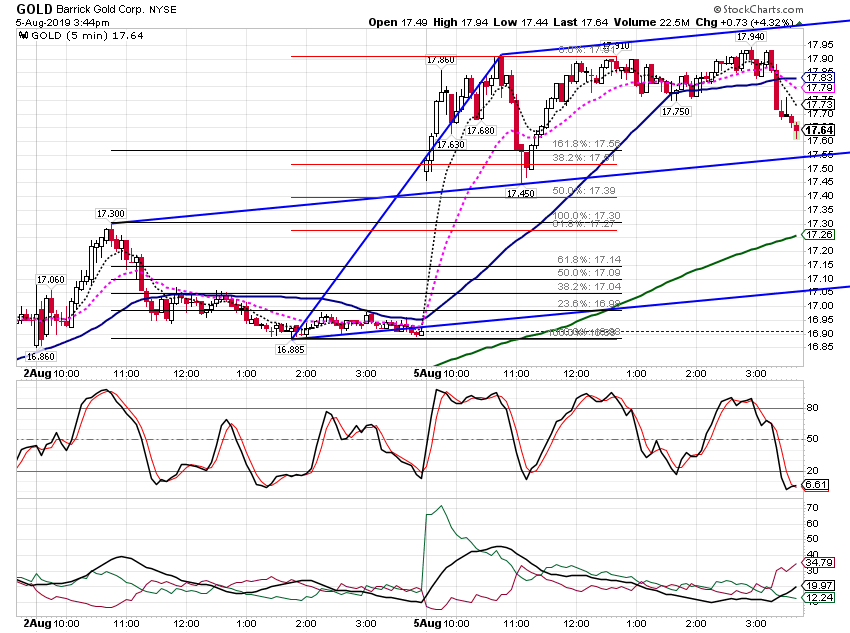The image size is (850, 633).
Task: Click the 17.630 price annotation
Action: tap(451, 145)
